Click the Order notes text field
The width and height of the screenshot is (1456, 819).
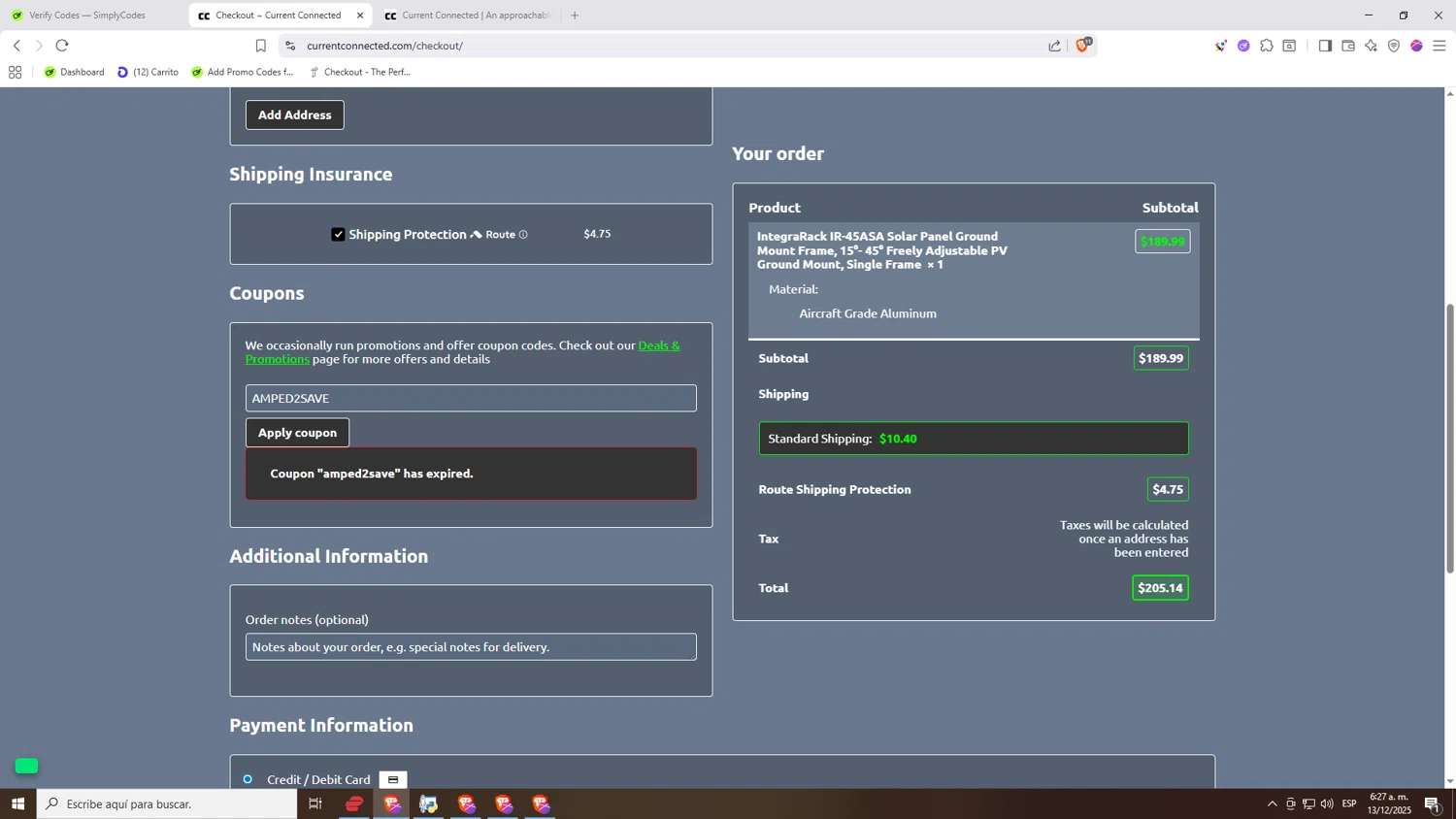tap(471, 647)
